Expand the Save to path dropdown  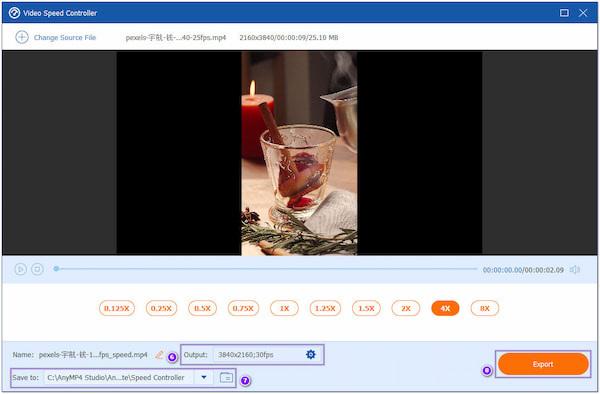pos(204,378)
